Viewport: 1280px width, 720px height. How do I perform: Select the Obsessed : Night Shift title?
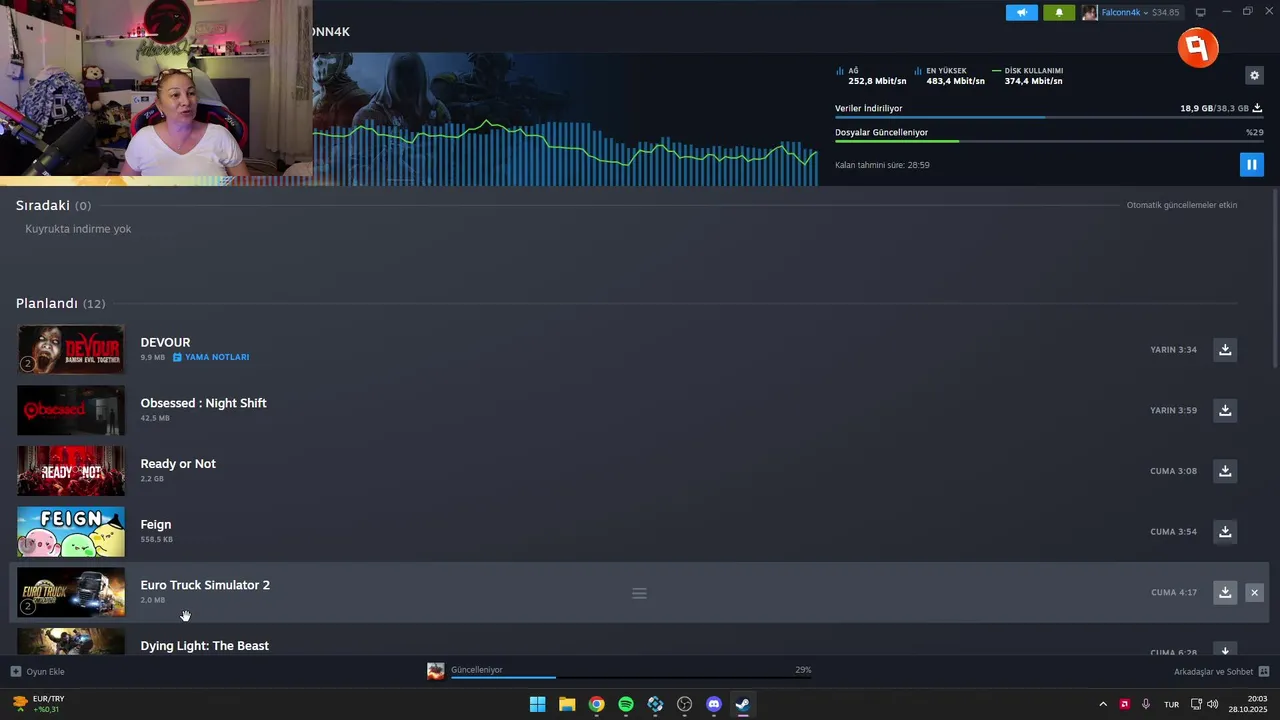(203, 403)
